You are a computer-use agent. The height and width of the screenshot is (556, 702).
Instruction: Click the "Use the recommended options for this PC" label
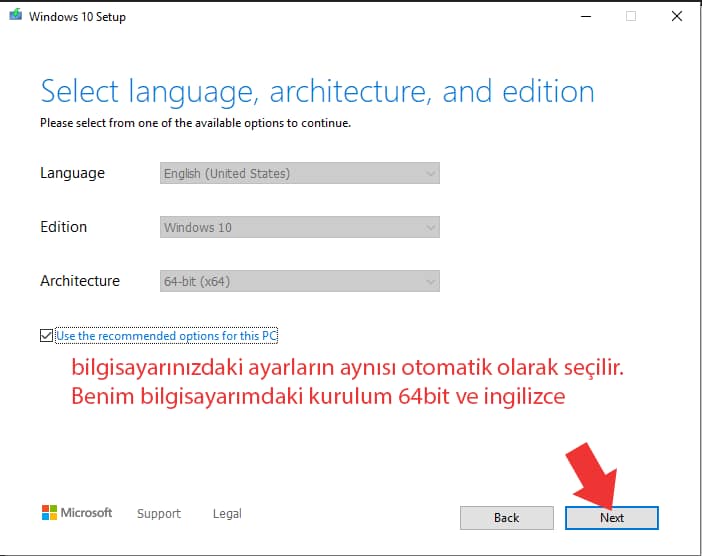coord(167,336)
